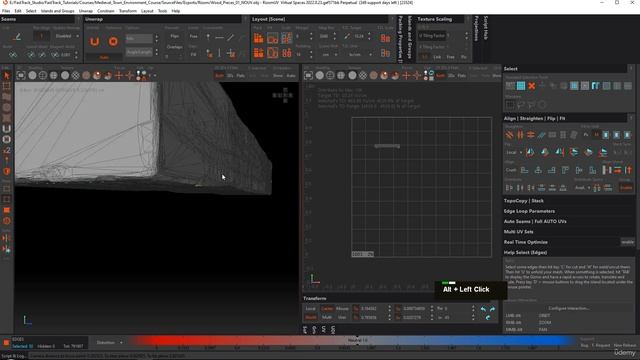Open the Islands and Groups menu
This screenshot has width=640, height=360.
tap(58, 11)
